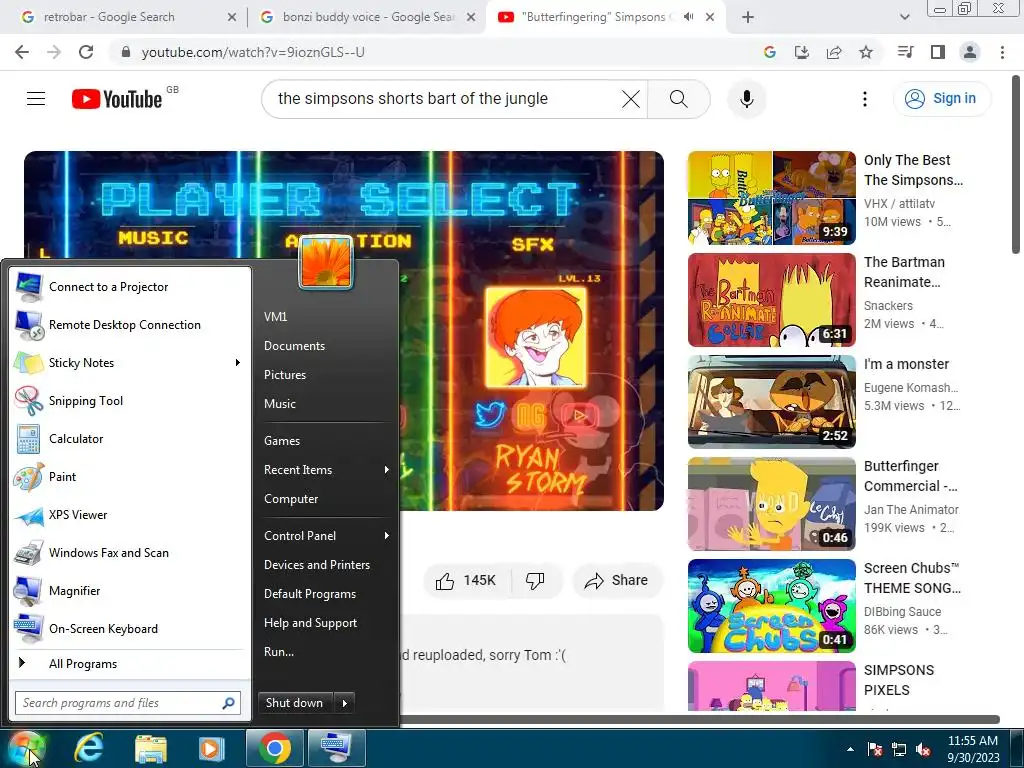
Task: Click the Shut down button
Action: click(295, 703)
